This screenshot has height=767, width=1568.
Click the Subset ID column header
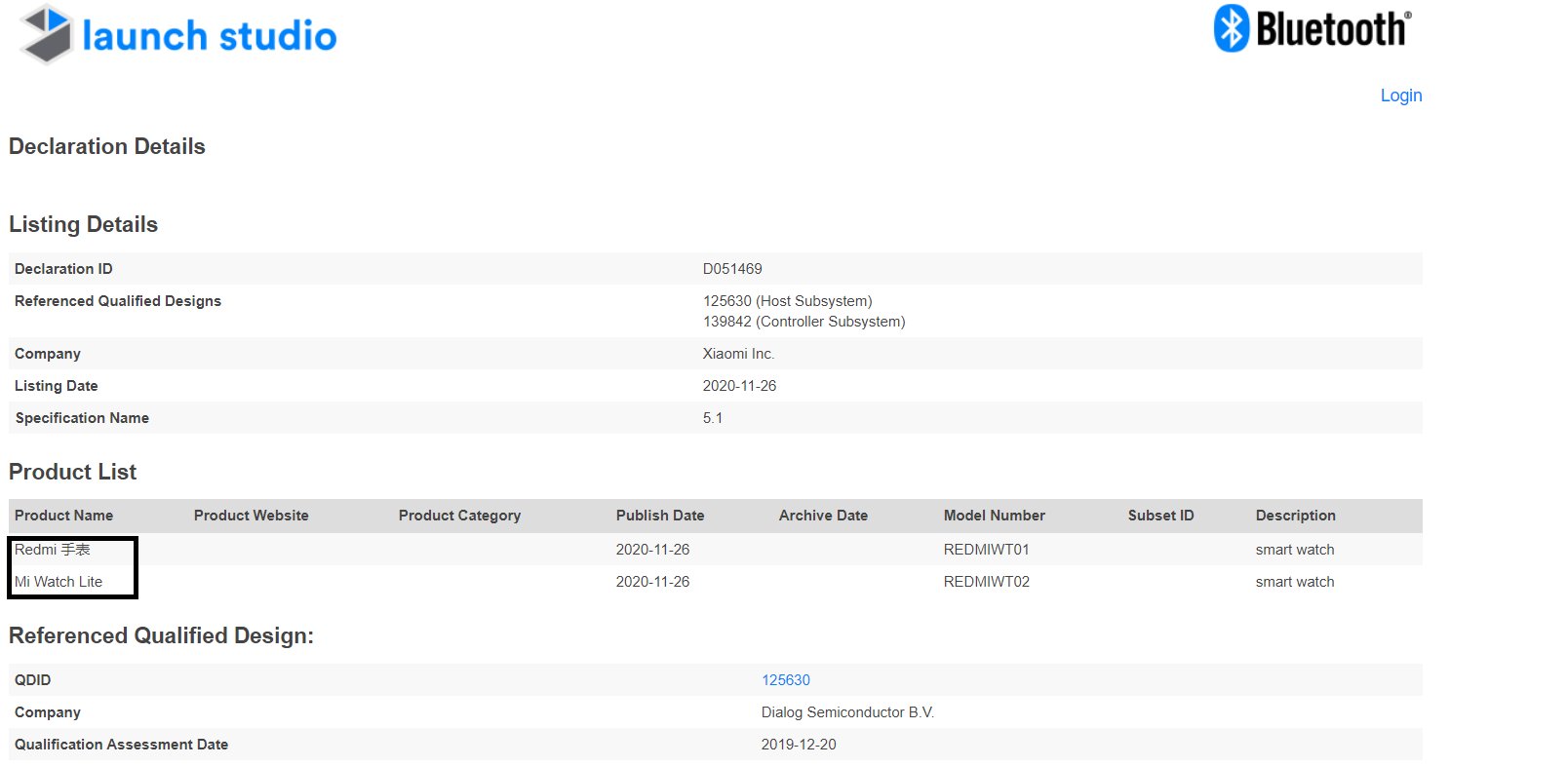[1161, 516]
